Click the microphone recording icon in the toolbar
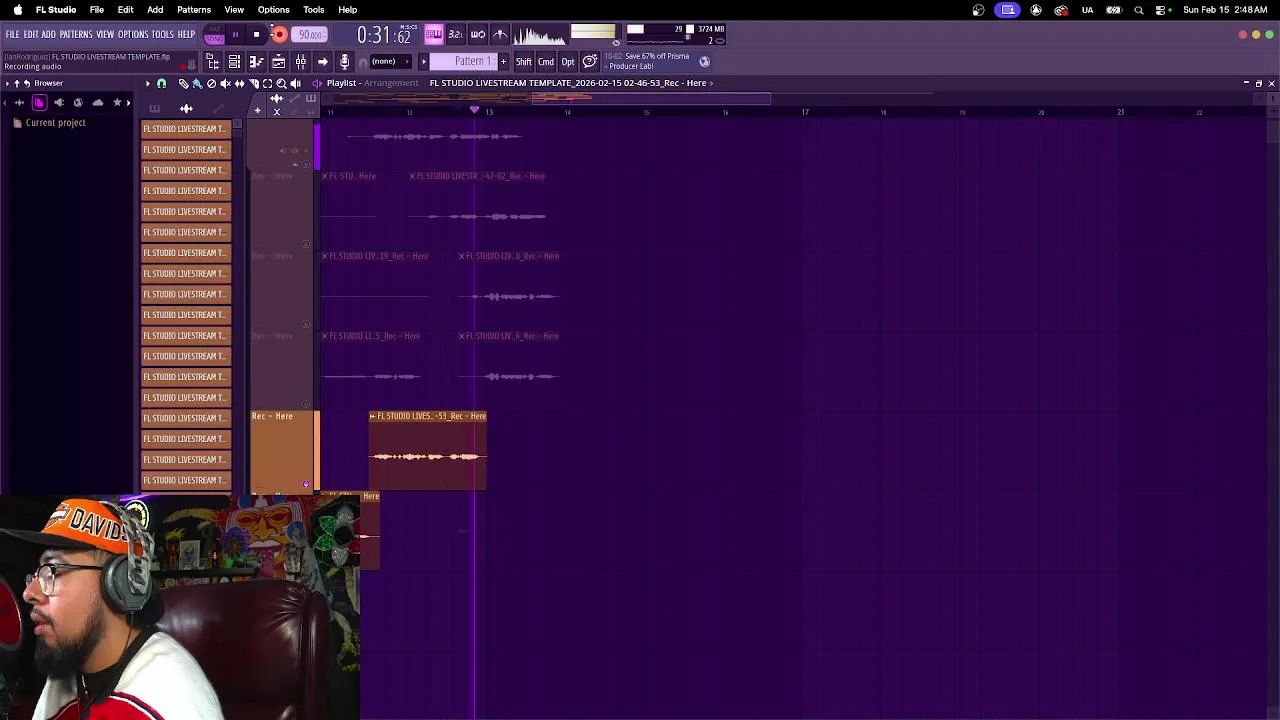This screenshot has width=1280, height=720. tap(345, 62)
